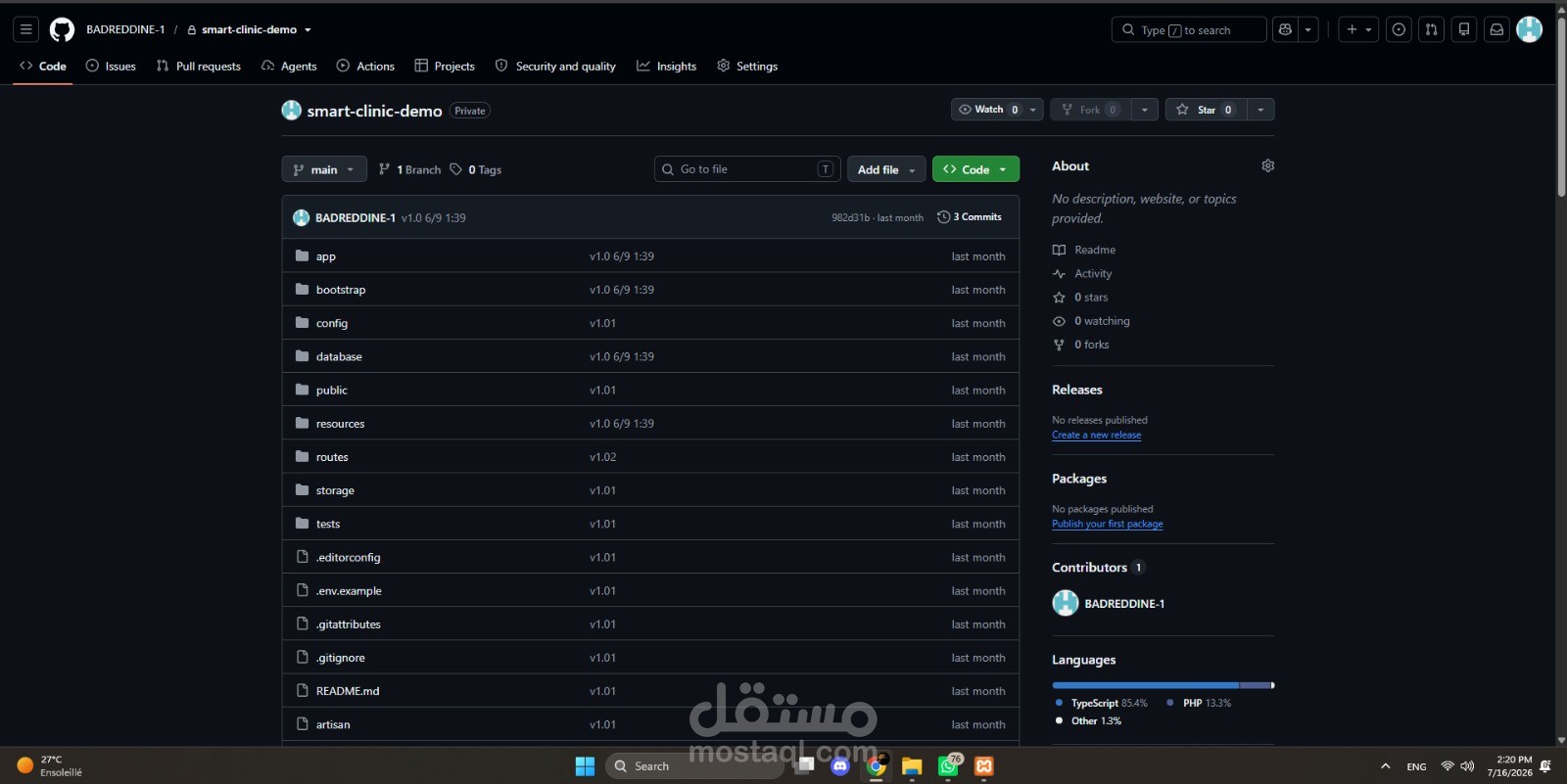Open Copilot chat icon in header
This screenshot has width=1567, height=784.
tap(1285, 29)
